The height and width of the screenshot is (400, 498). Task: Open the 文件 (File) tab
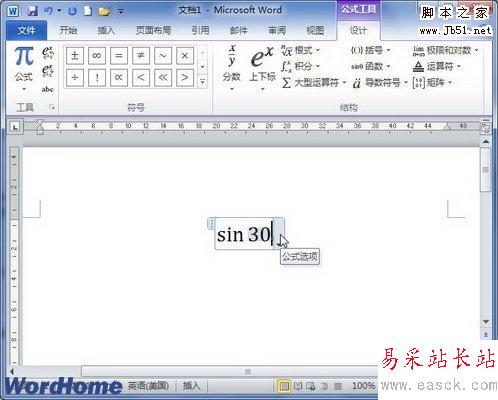coord(26,31)
